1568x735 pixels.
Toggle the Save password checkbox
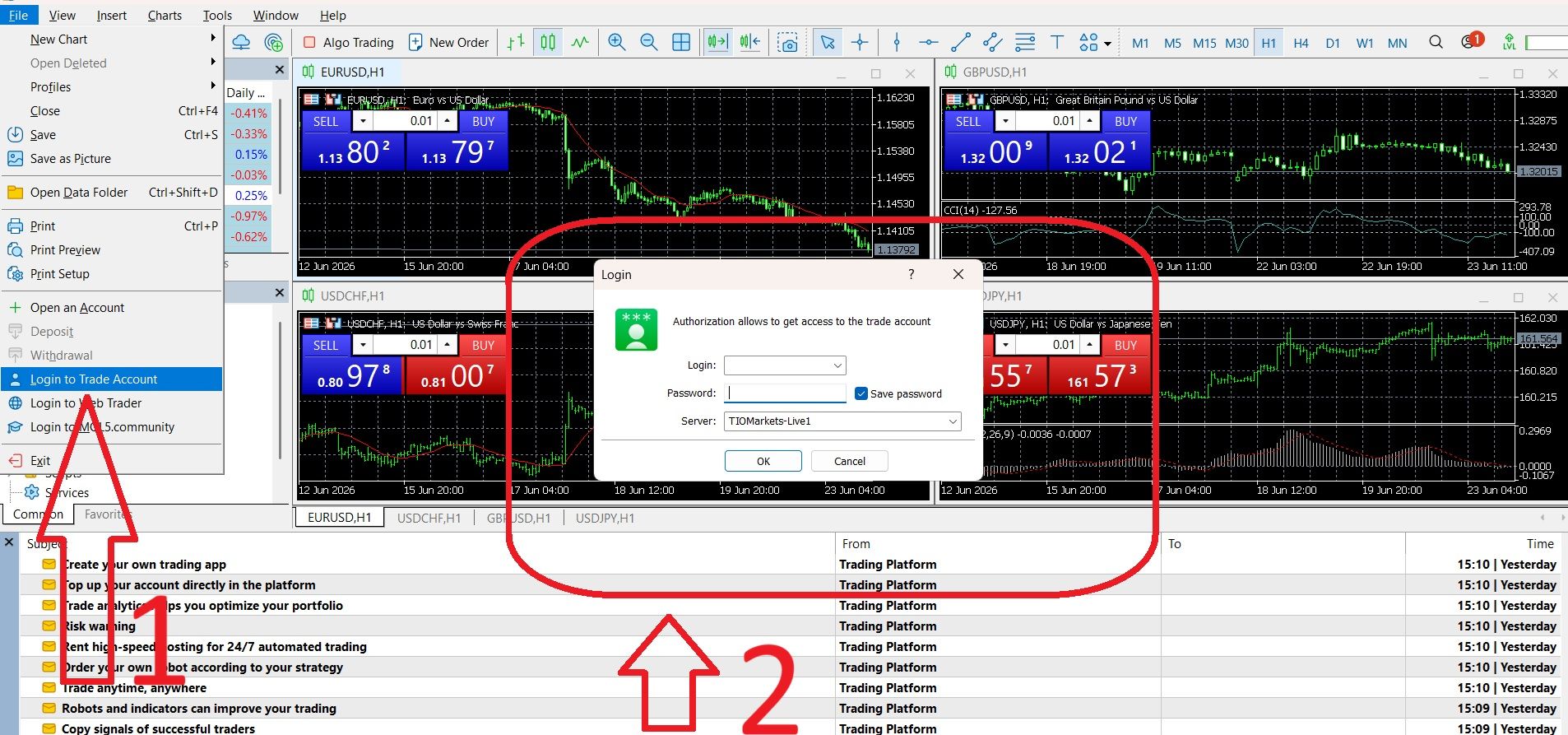[x=861, y=393]
